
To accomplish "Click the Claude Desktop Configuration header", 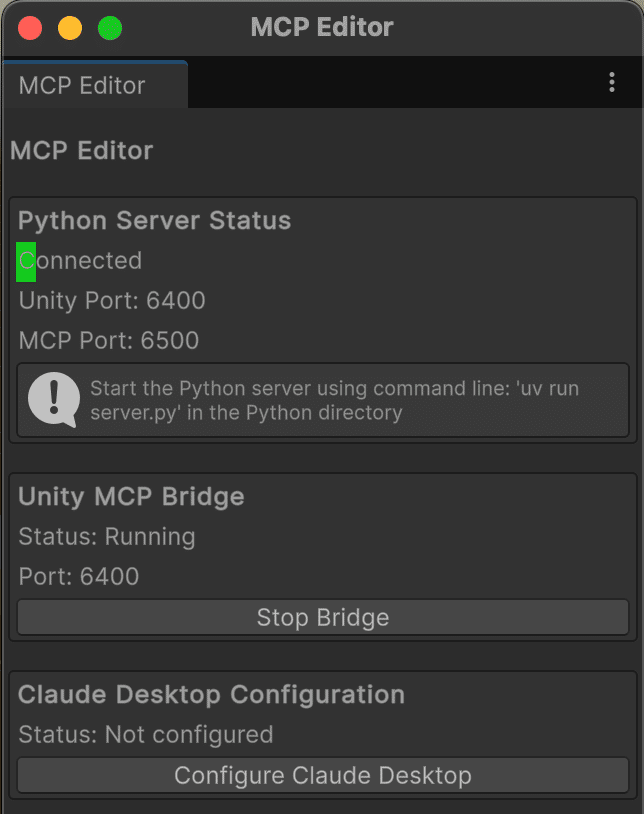I will click(x=206, y=694).
